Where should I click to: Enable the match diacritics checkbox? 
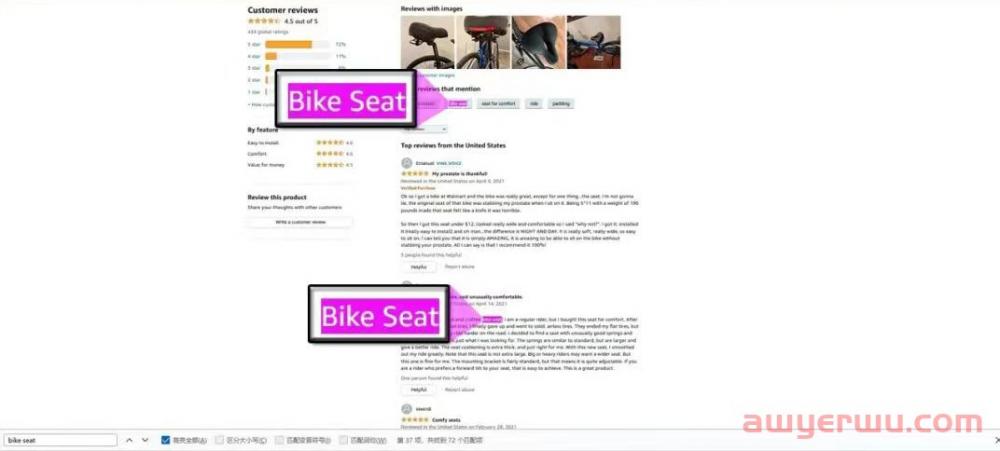tap(279, 440)
